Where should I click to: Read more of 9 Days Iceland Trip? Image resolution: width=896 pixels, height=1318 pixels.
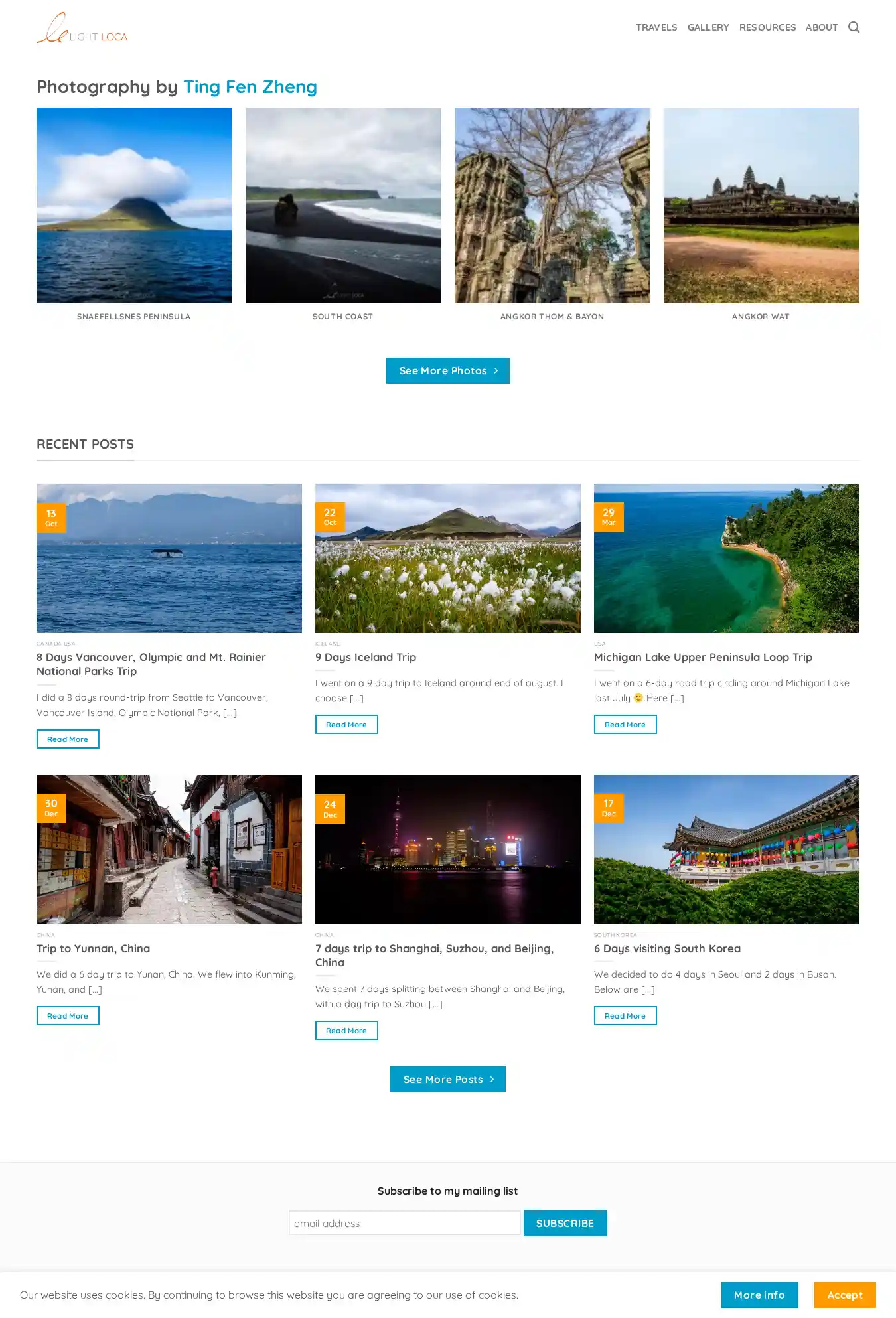(346, 725)
